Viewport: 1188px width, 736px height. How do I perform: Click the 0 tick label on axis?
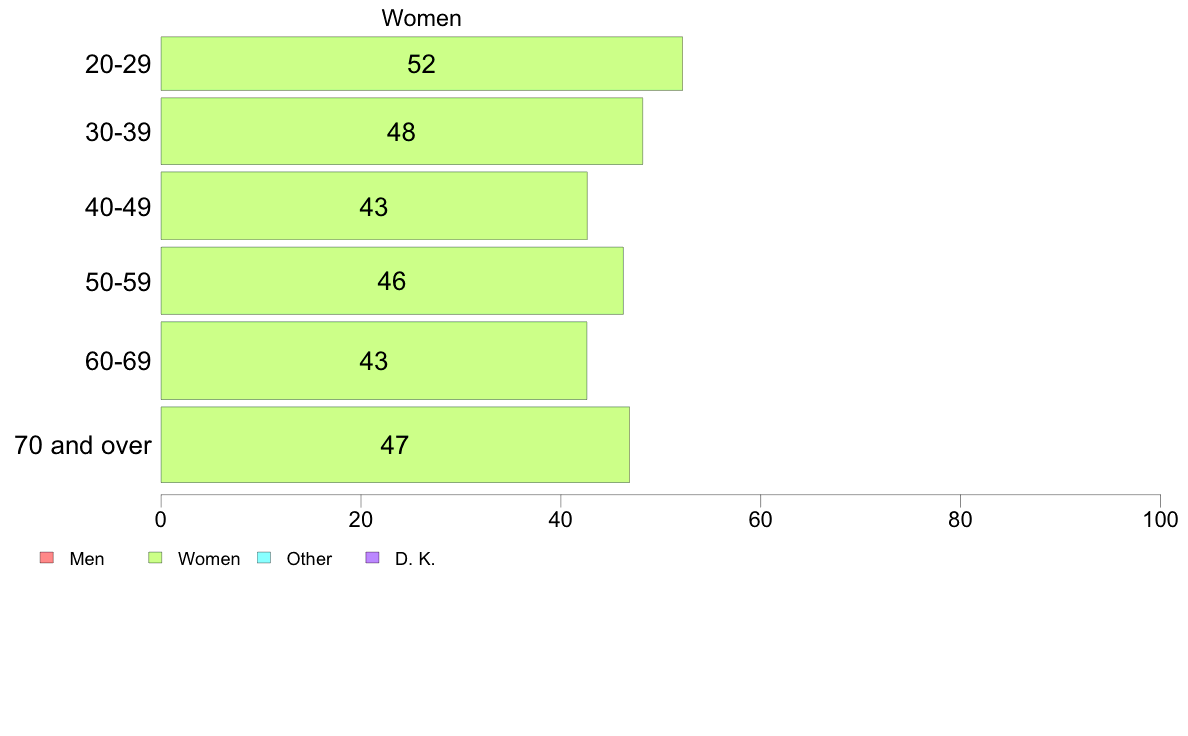pyautogui.click(x=161, y=519)
